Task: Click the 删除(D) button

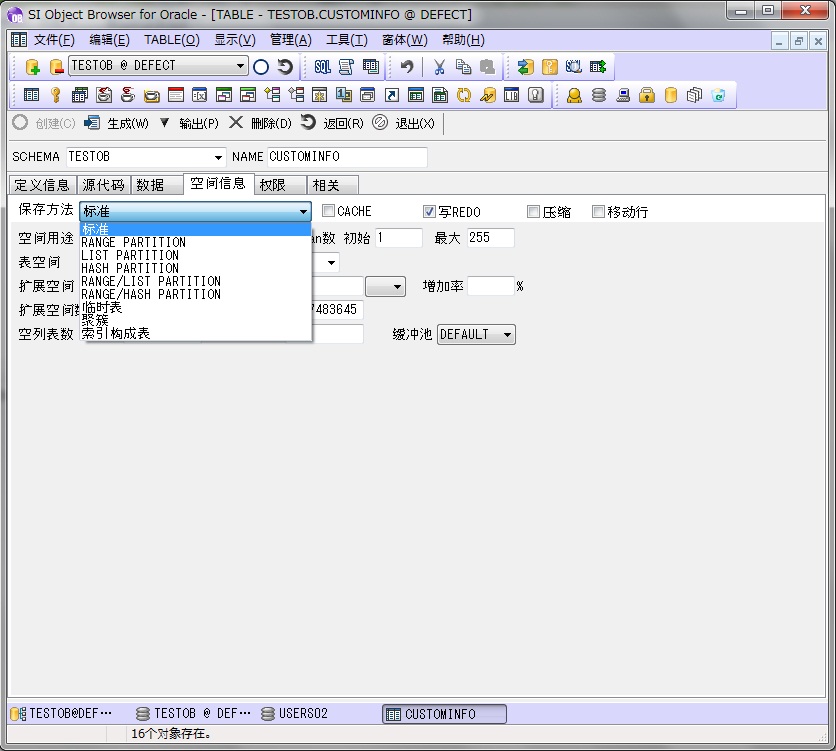Action: [x=261, y=124]
